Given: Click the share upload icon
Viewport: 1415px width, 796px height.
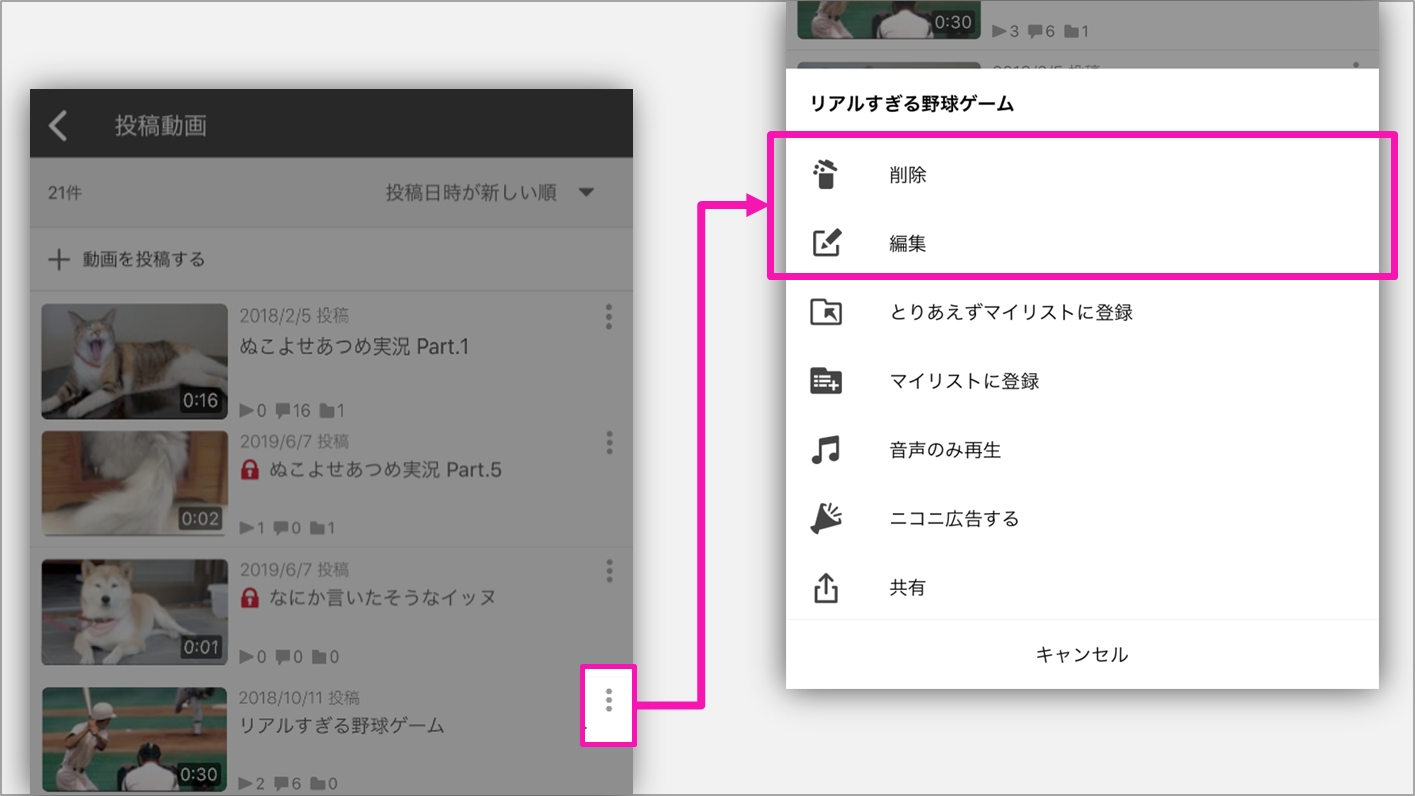Looking at the screenshot, I should [826, 588].
